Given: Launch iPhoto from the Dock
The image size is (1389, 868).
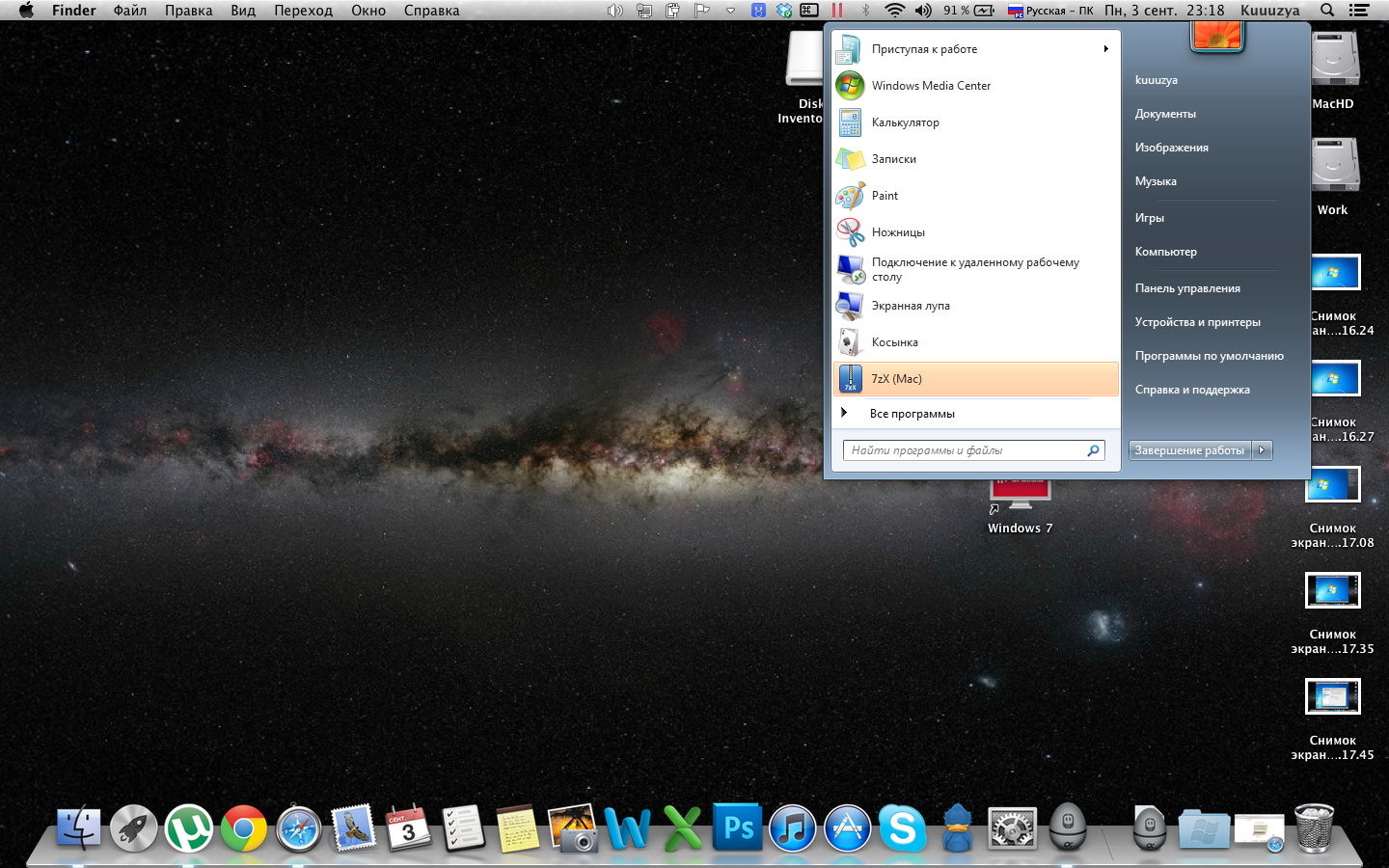Looking at the screenshot, I should (x=573, y=828).
